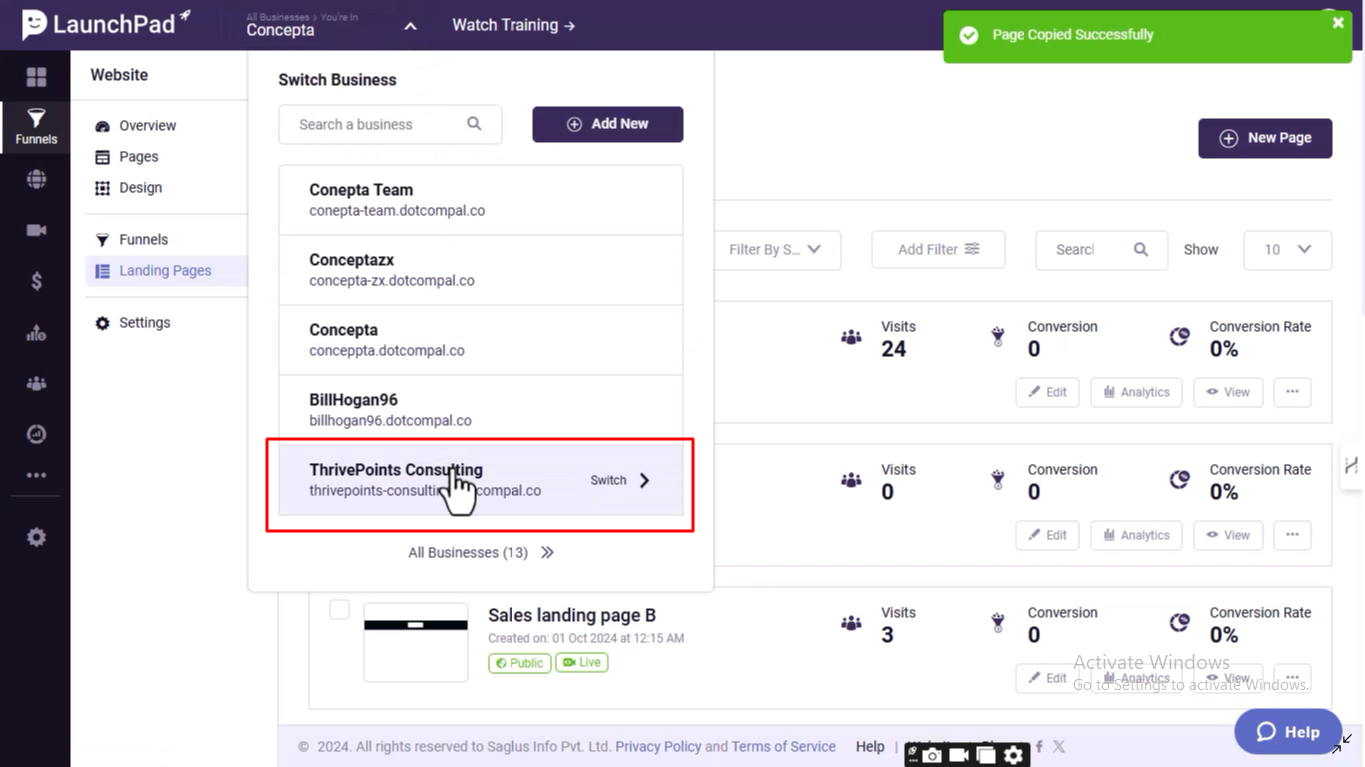The width and height of the screenshot is (1365, 767).
Task: Click the magnifier in the business search box
Action: coord(474,124)
